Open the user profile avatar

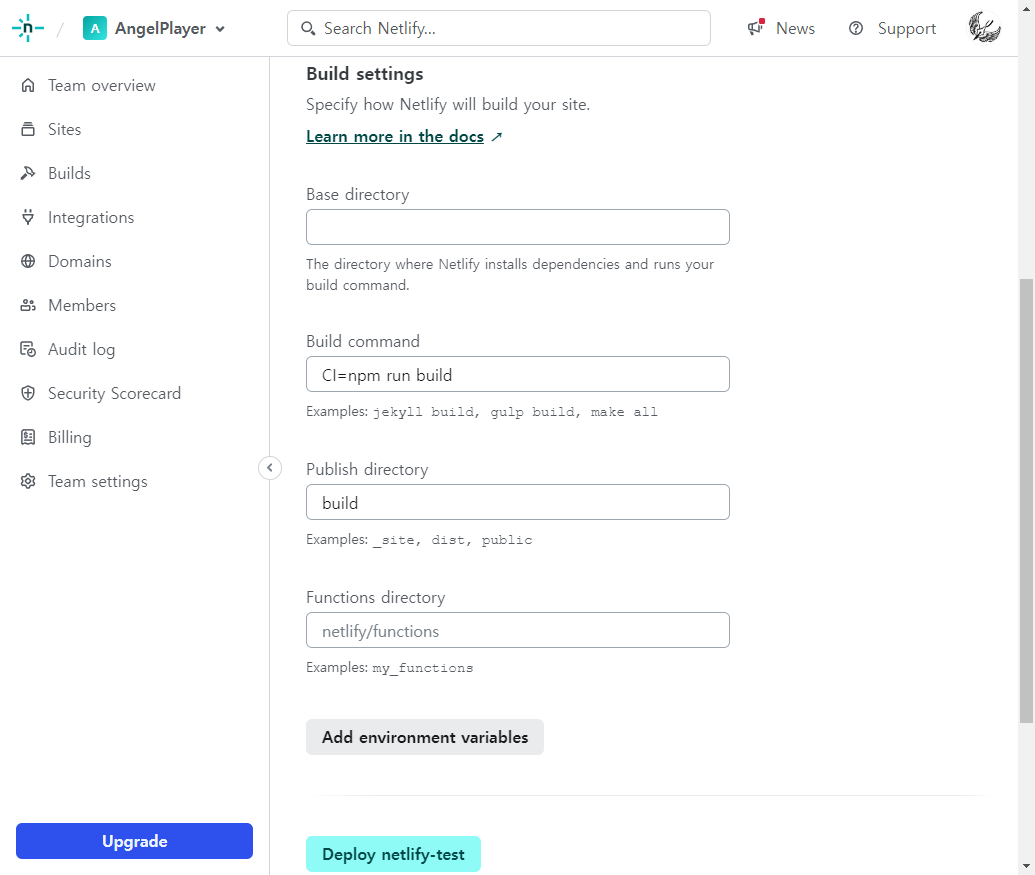[984, 28]
